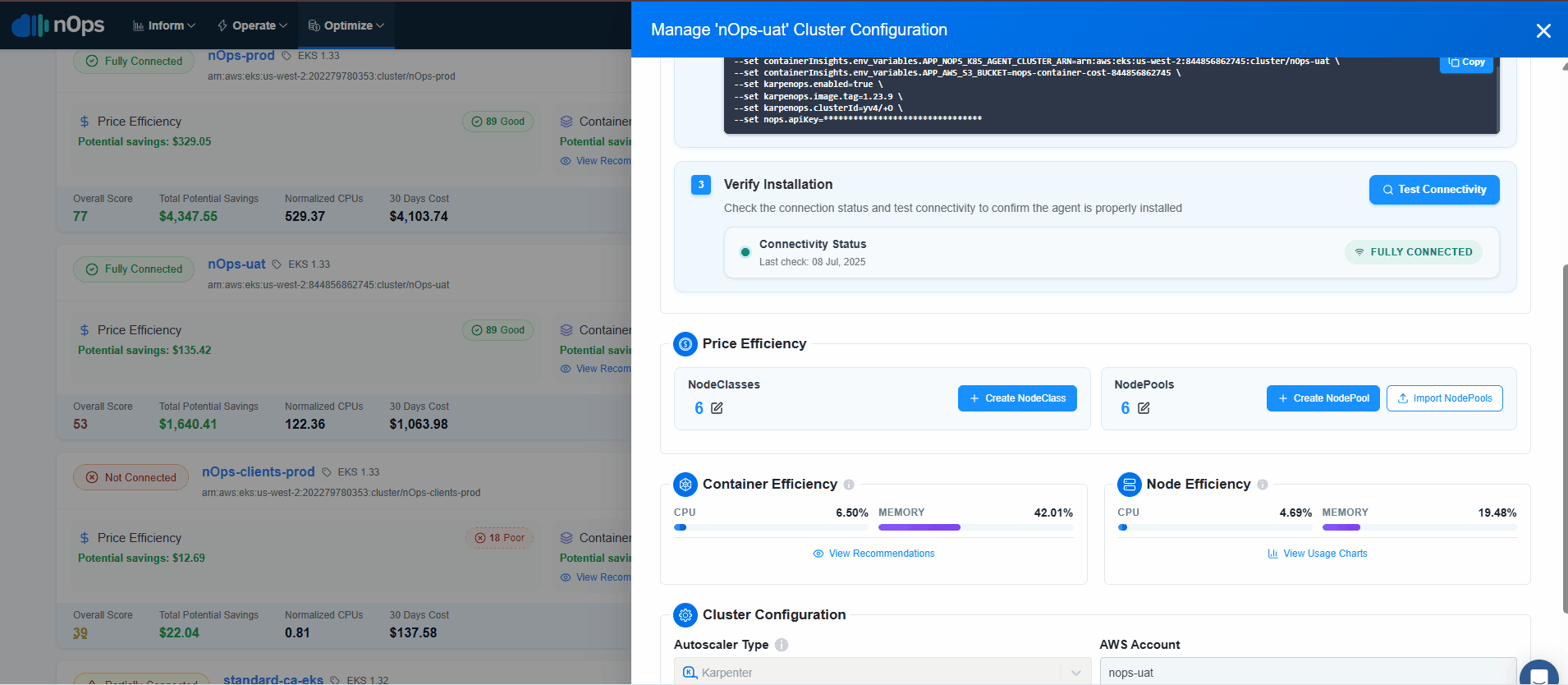This screenshot has width=1568, height=685.
Task: Edit NodePools using the pencil icon
Action: coord(1144,408)
